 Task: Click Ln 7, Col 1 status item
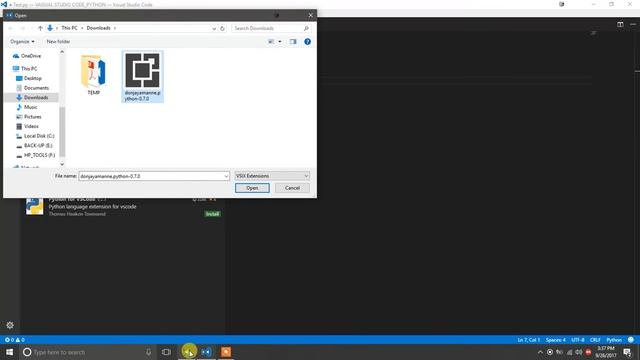(529, 340)
